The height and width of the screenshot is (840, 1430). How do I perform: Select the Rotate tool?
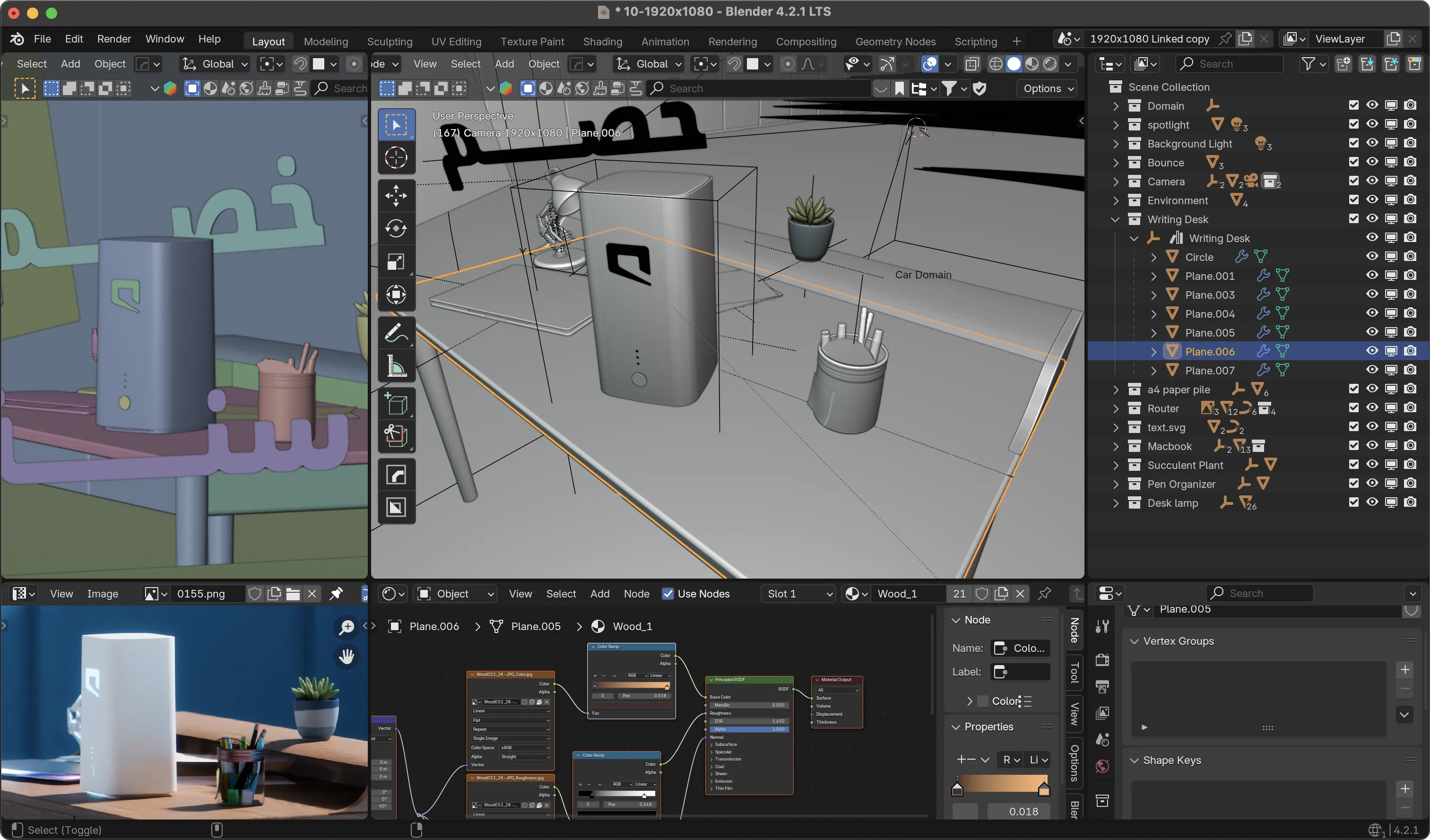(x=396, y=229)
